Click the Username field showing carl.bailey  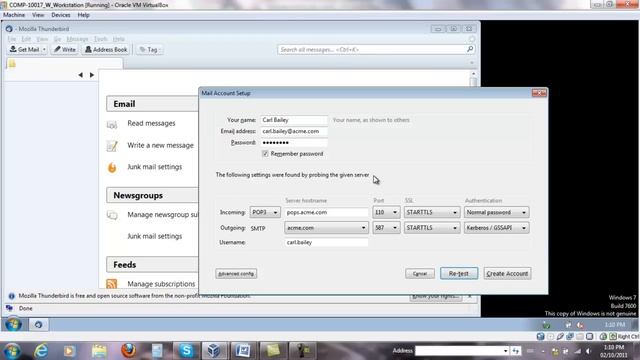326,242
